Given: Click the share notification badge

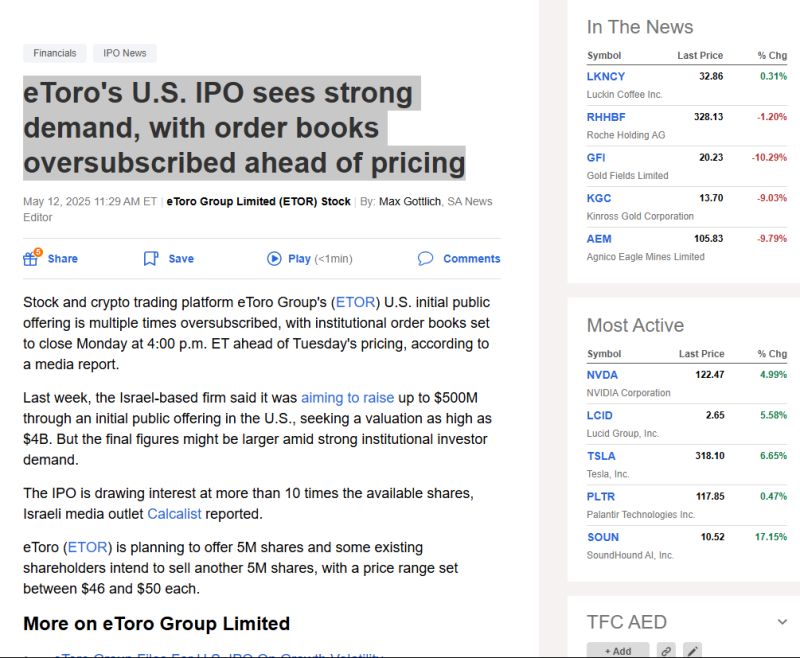Looking at the screenshot, I should coord(40,250).
